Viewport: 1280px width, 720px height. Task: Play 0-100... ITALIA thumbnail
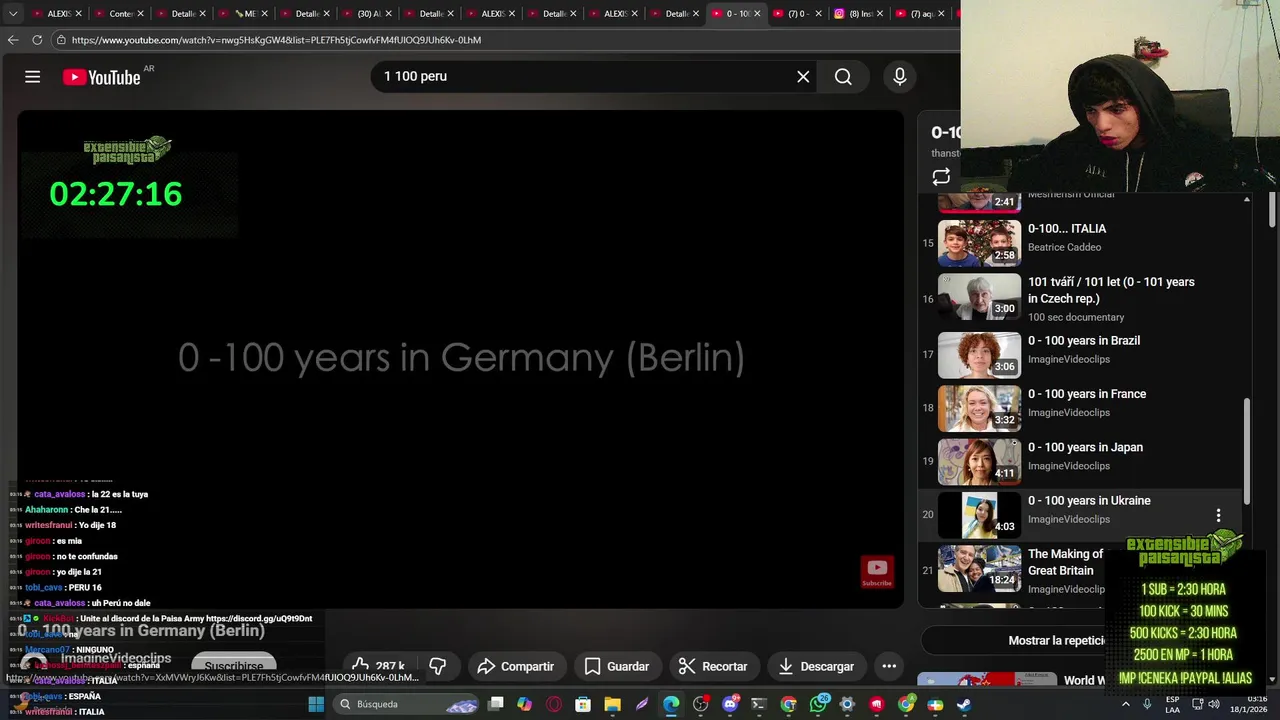[x=979, y=243]
